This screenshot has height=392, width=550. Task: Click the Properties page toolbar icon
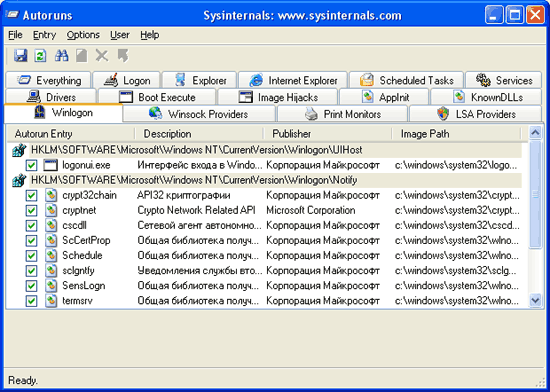tap(82, 56)
